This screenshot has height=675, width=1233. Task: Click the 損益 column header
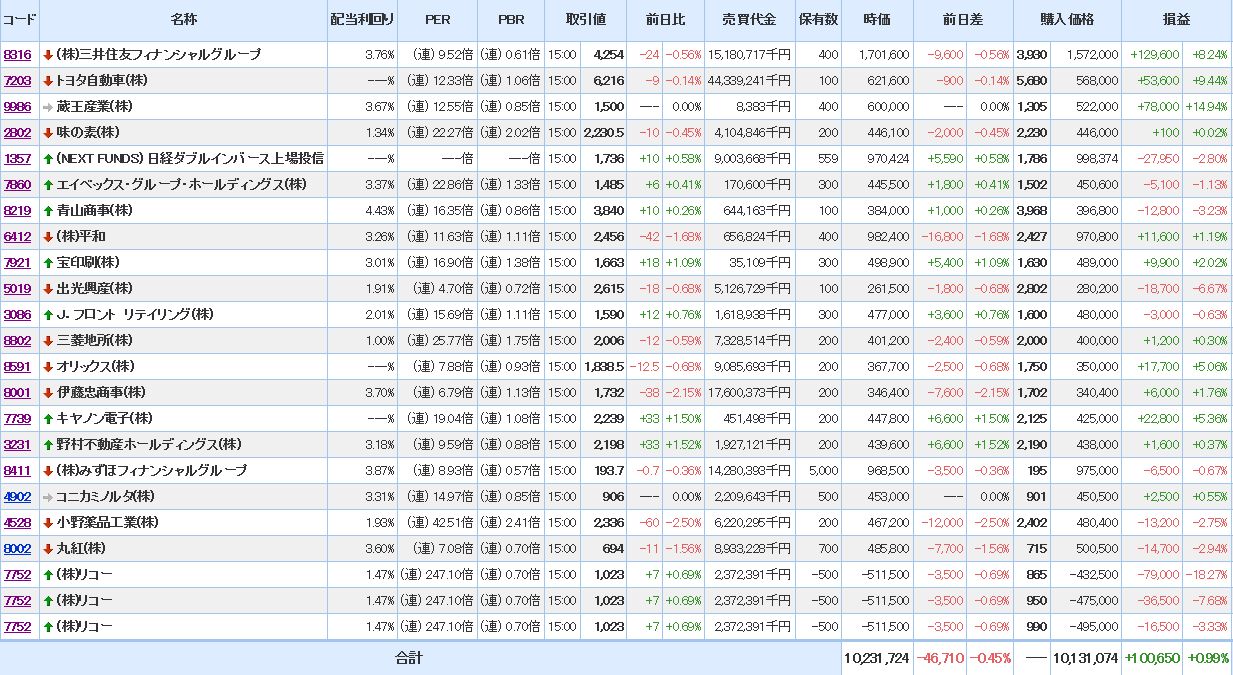click(x=1176, y=20)
